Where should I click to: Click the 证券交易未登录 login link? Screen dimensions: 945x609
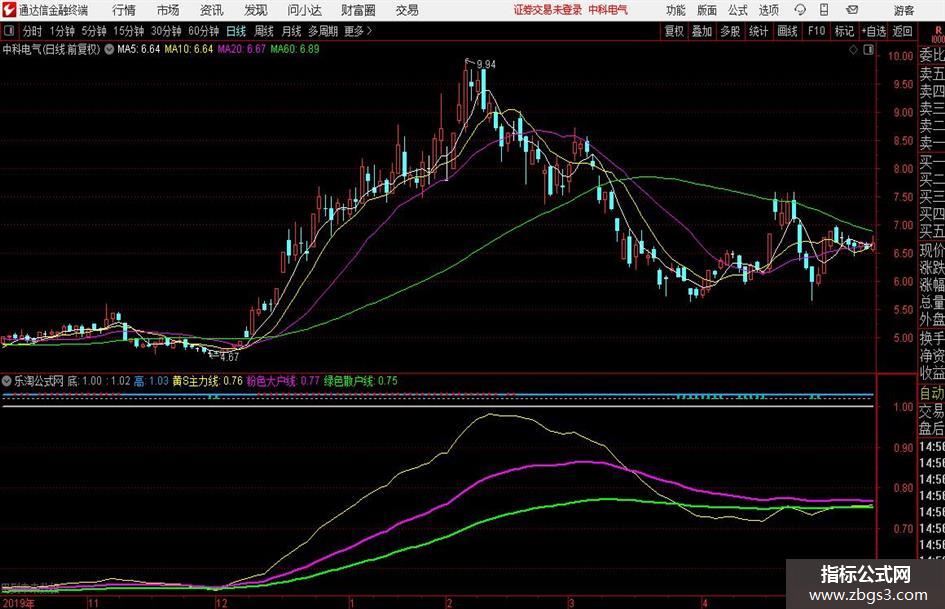coord(548,10)
